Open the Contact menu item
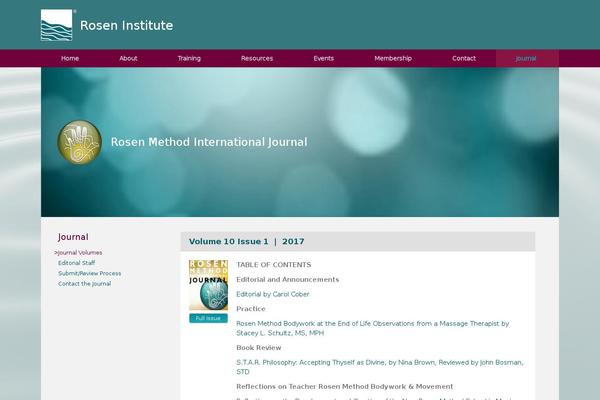Image resolution: width=600 pixels, height=400 pixels. tap(464, 59)
